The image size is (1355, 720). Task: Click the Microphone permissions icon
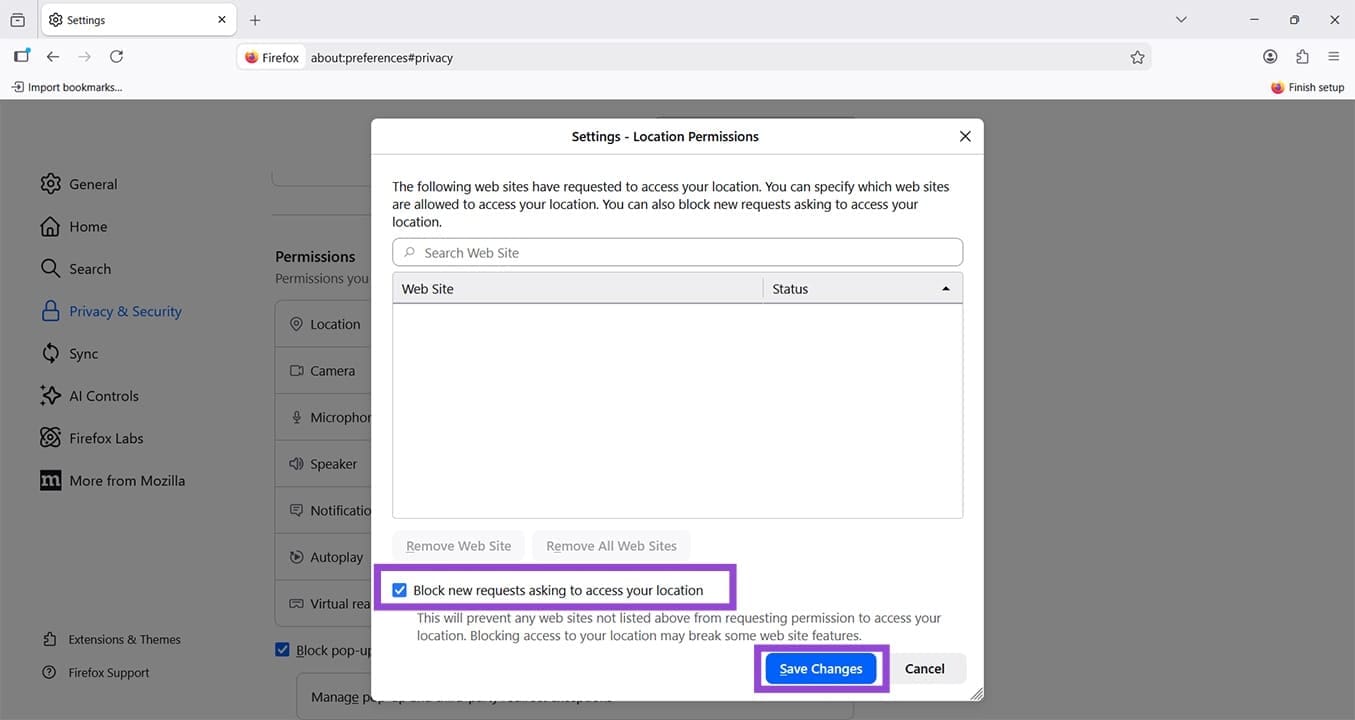point(295,417)
